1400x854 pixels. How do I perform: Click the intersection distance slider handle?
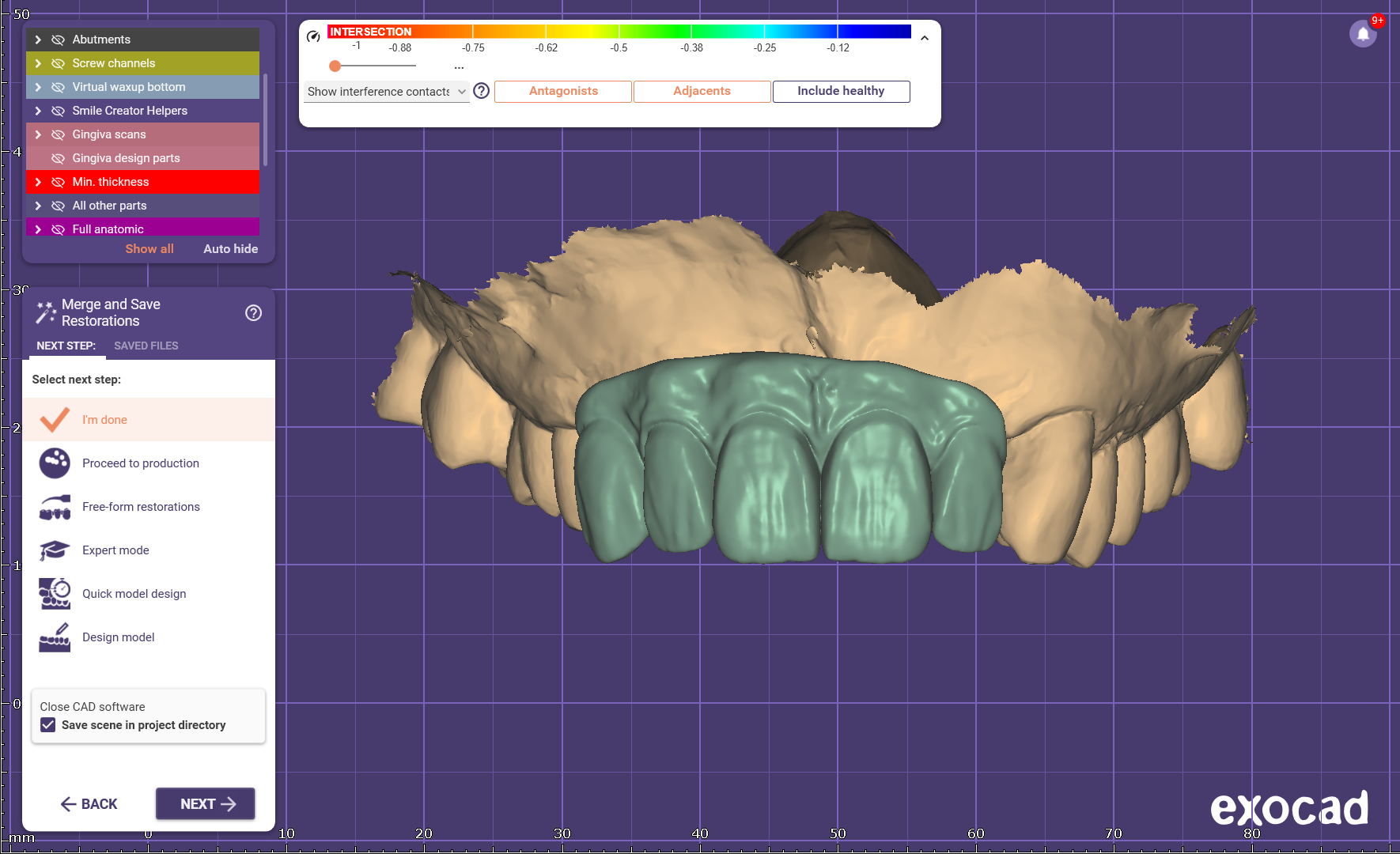tap(335, 66)
